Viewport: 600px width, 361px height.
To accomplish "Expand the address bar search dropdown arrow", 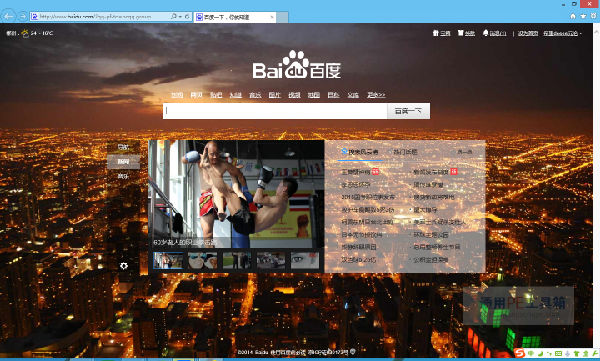I will (x=180, y=16).
